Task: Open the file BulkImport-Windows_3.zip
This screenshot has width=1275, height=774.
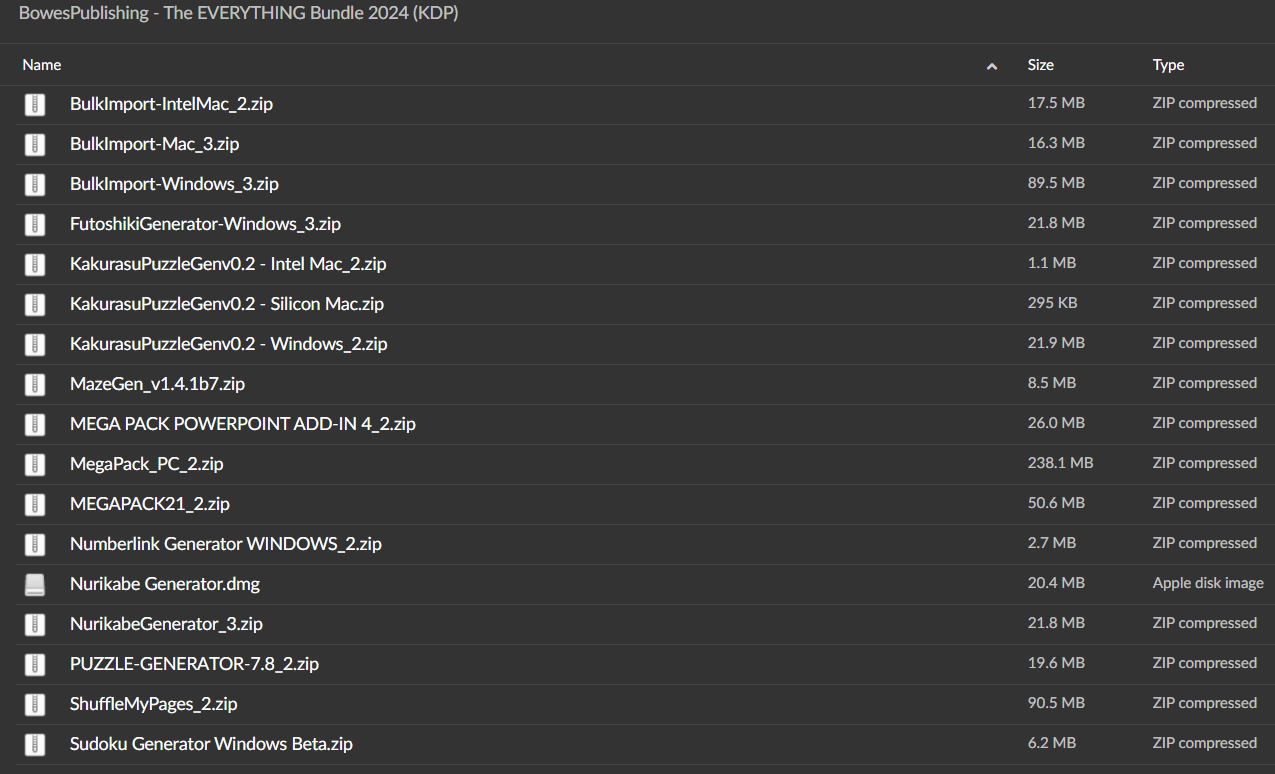Action: 174,184
